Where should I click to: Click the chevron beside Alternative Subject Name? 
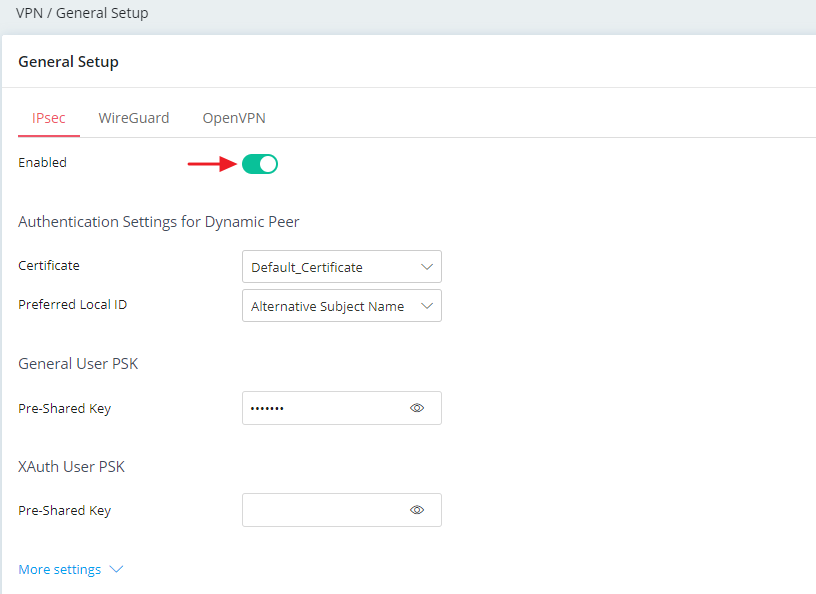pos(427,306)
